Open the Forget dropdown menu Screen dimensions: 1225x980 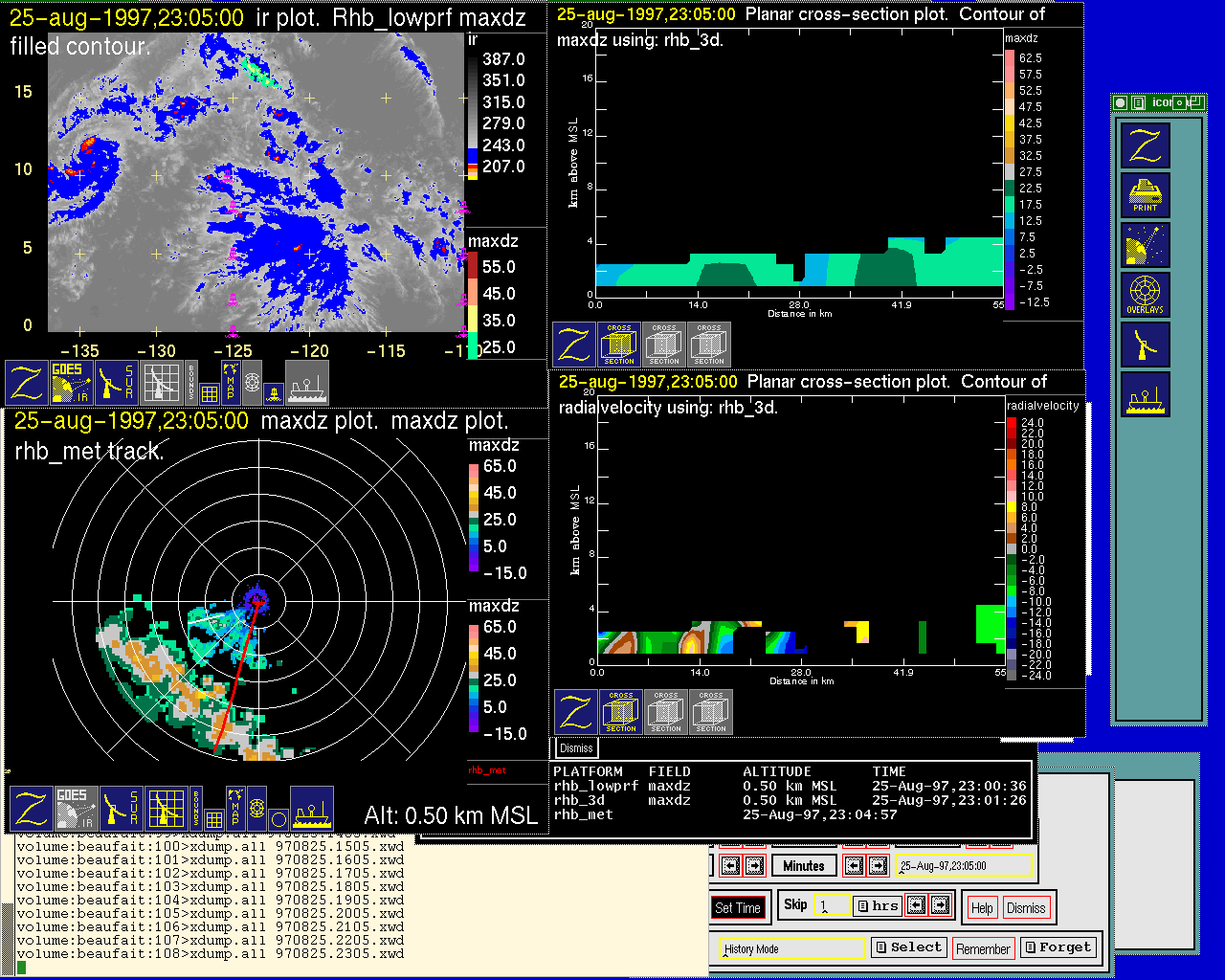coord(1058,947)
